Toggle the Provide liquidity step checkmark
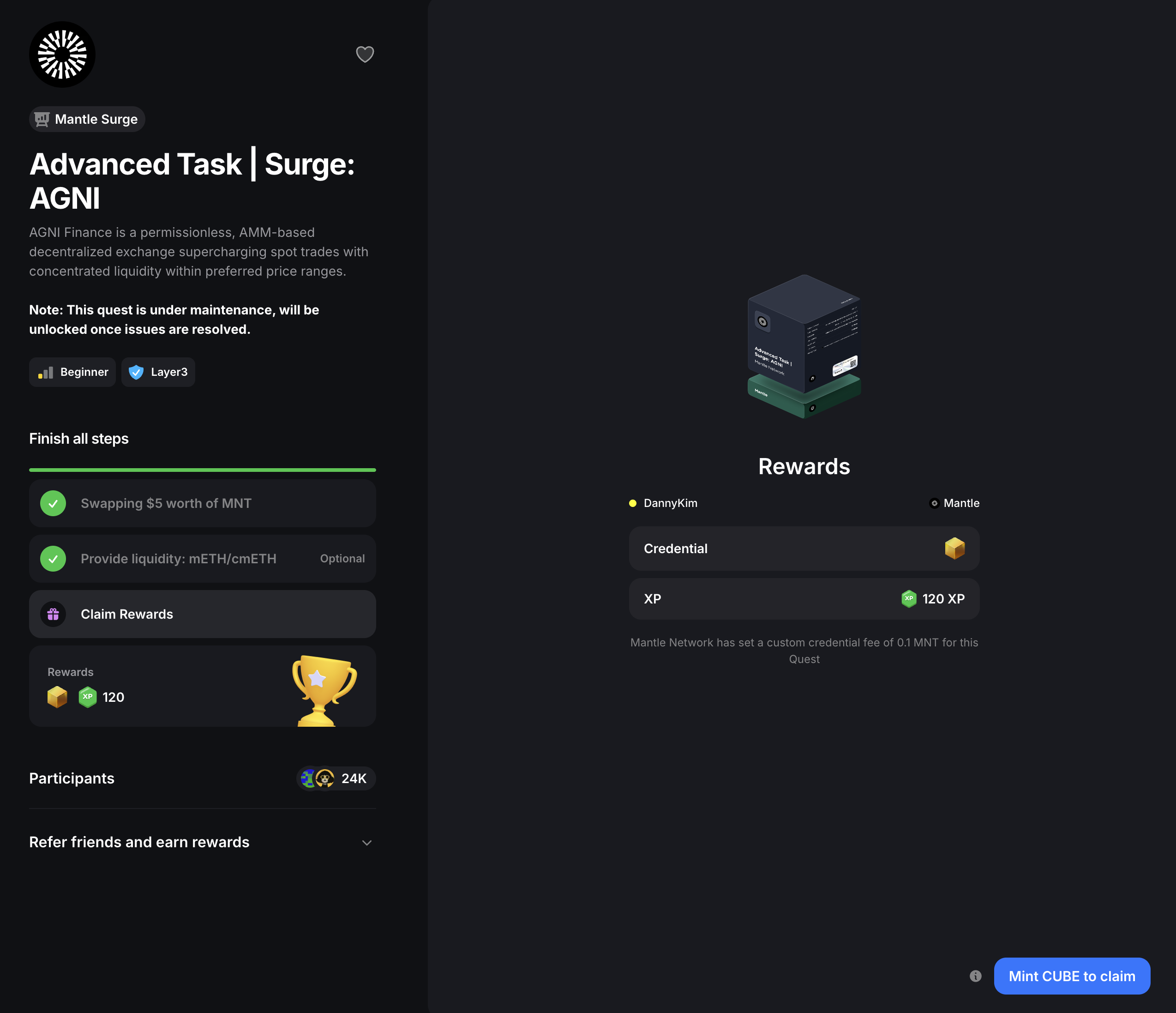1176x1013 pixels. (54, 559)
